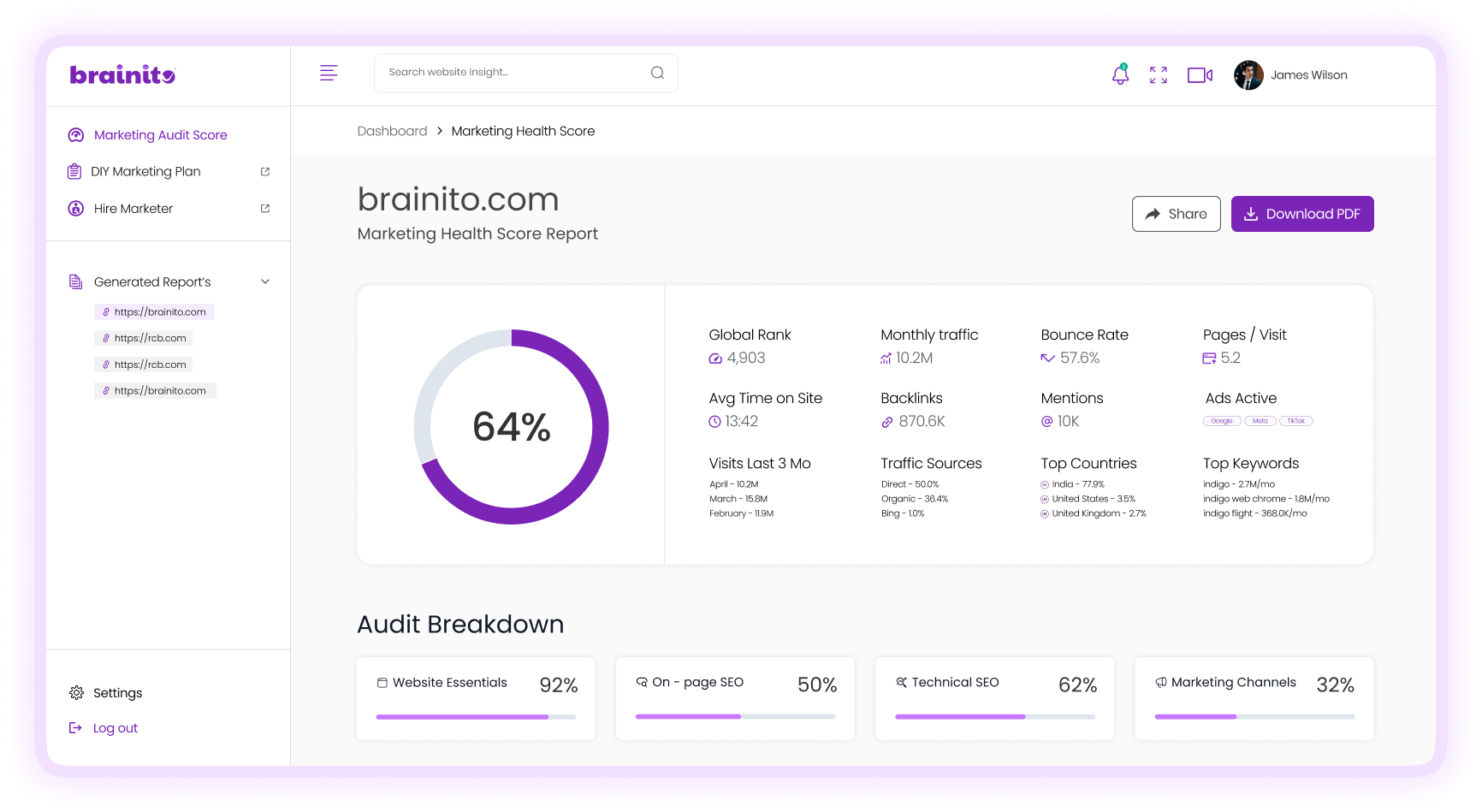The image size is (1482, 812).
Task: Open second https://rcb.com report
Action: tap(144, 365)
